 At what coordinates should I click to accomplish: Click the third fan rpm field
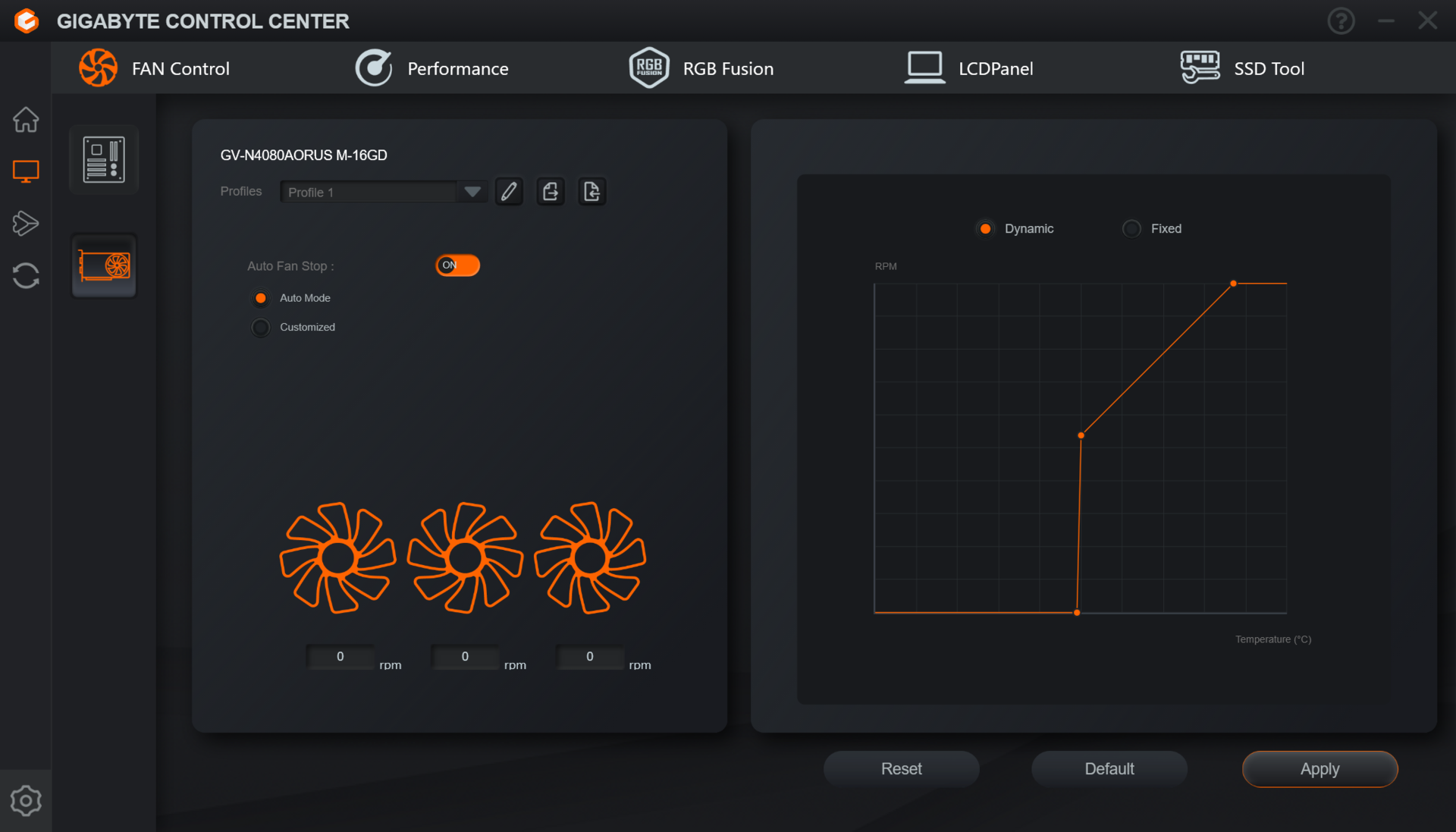[x=590, y=657]
